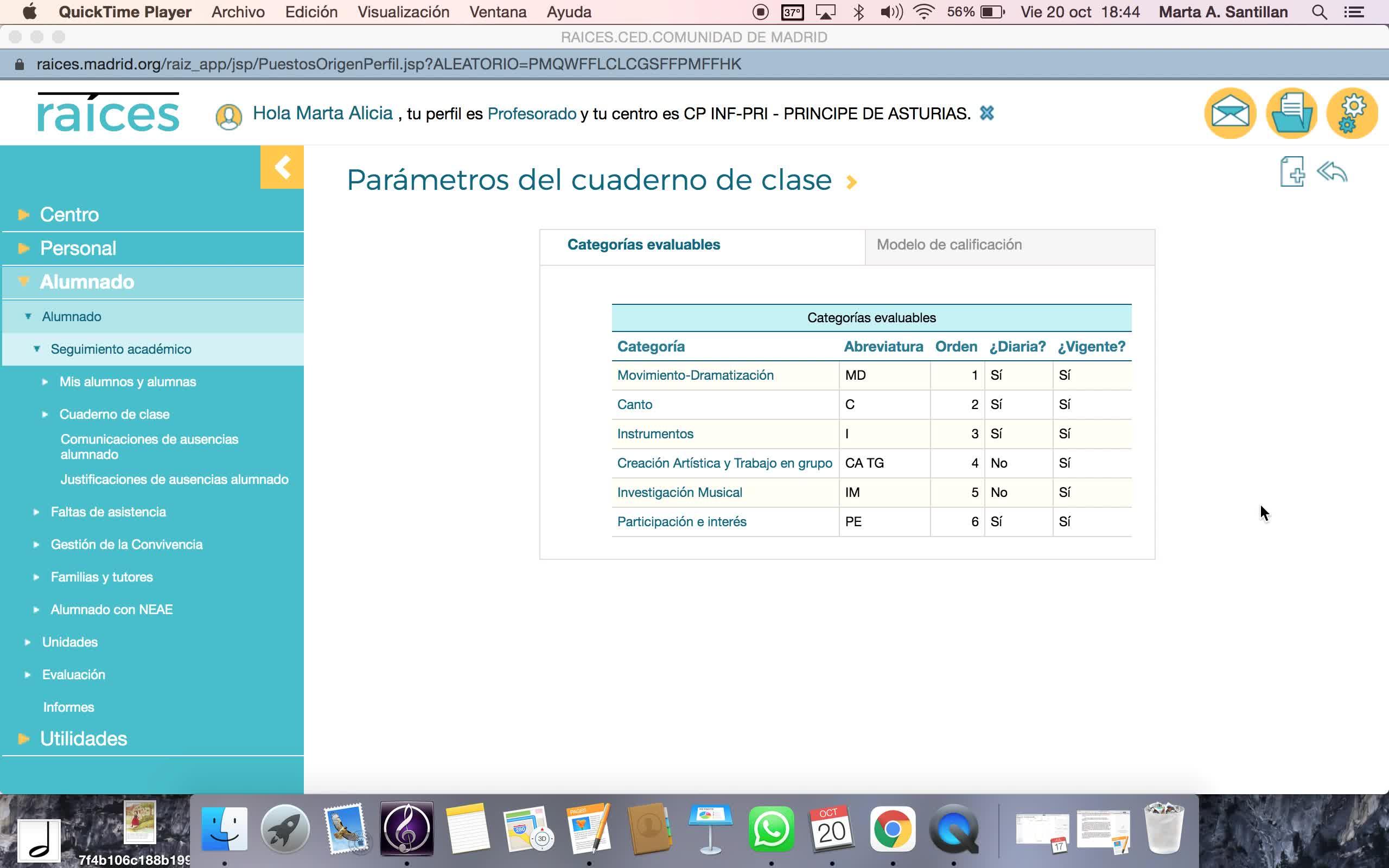Open the messages envelope icon
1389x868 pixels.
tap(1229, 113)
